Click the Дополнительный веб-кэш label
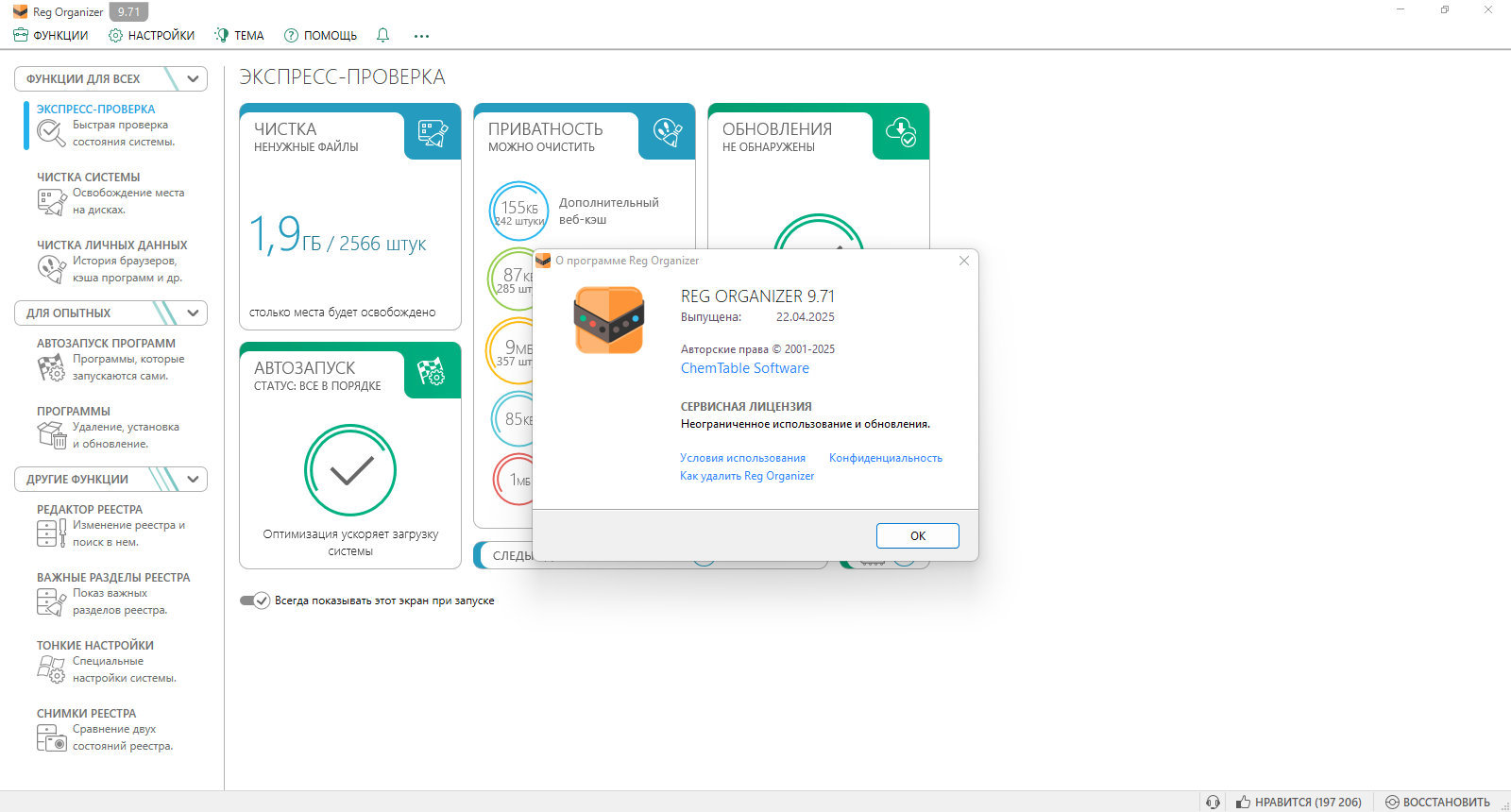1511x812 pixels. click(x=609, y=211)
